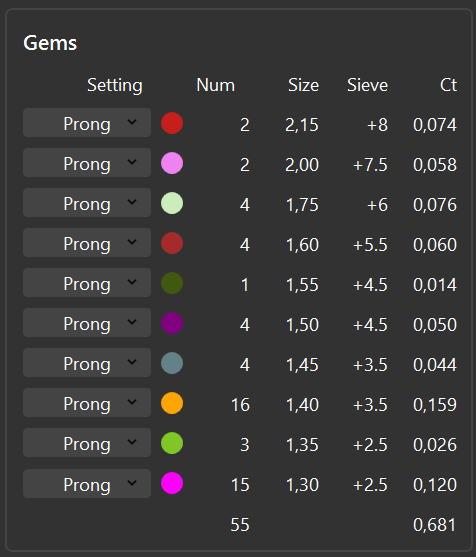Click the Num value 16 in the orange row
Viewport: 476px width, 557px height.
click(240, 405)
